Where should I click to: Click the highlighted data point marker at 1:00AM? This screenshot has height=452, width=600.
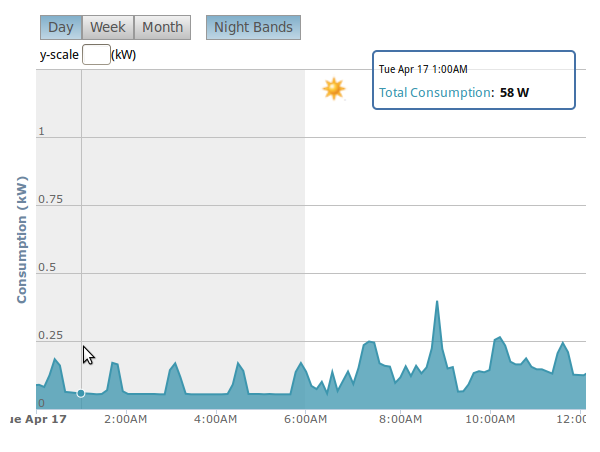[x=81, y=393]
